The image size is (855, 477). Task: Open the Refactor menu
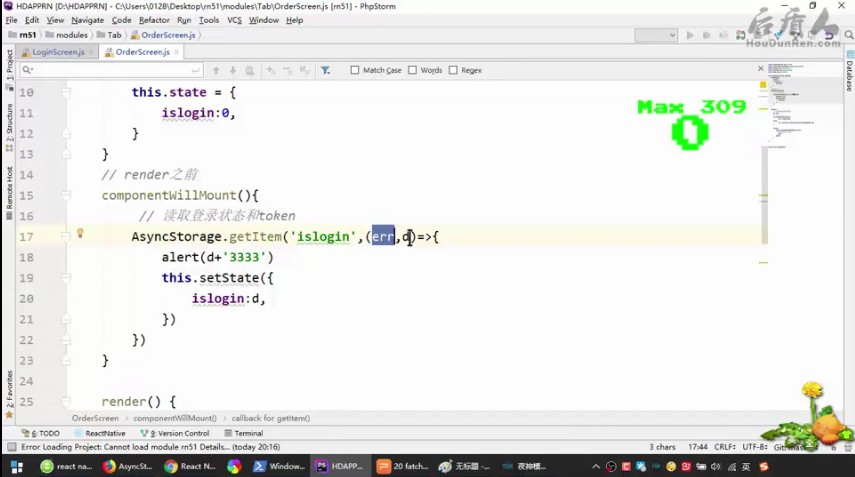(x=154, y=20)
